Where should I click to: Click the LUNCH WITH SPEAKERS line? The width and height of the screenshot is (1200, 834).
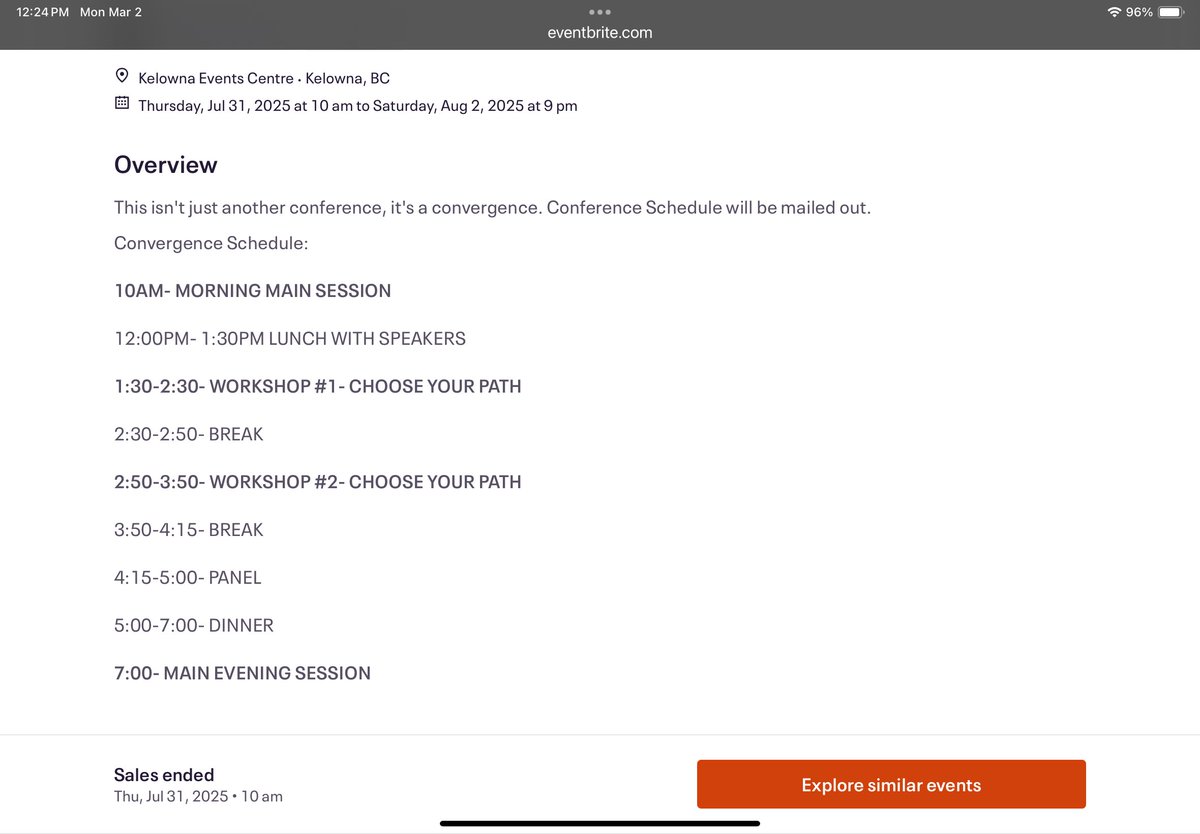click(290, 338)
